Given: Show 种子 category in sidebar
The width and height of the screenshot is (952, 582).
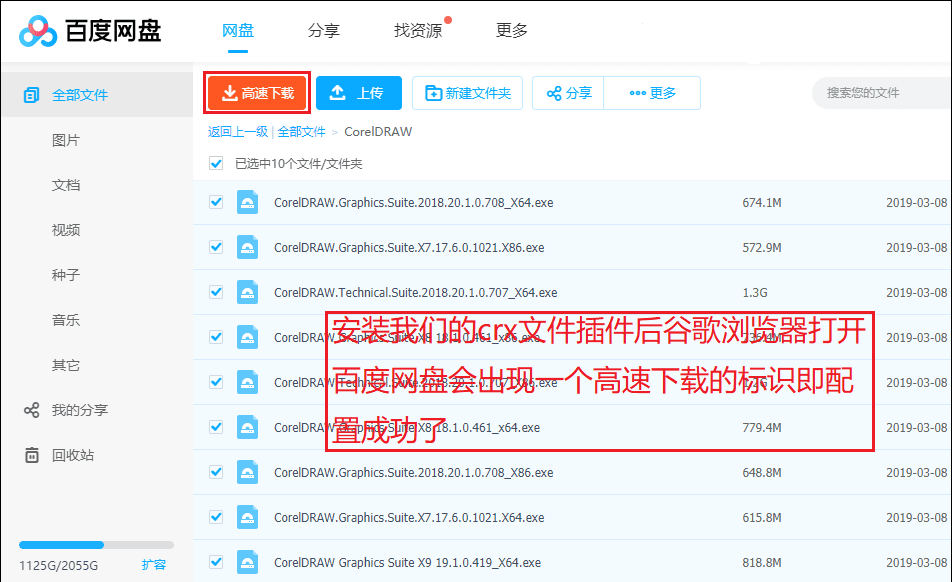Looking at the screenshot, I should click(x=66, y=275).
